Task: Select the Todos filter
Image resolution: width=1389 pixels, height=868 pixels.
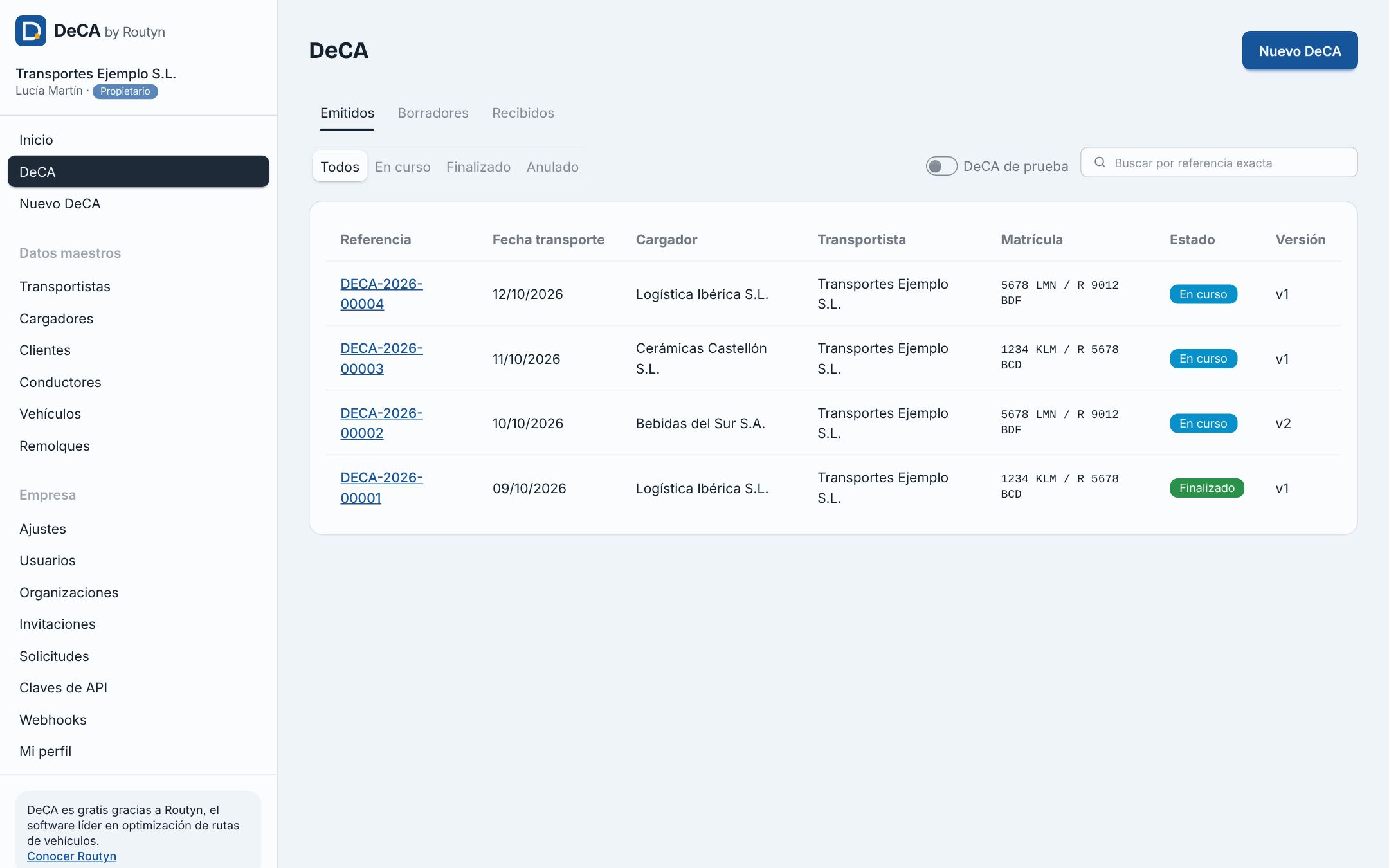Action: [x=340, y=167]
